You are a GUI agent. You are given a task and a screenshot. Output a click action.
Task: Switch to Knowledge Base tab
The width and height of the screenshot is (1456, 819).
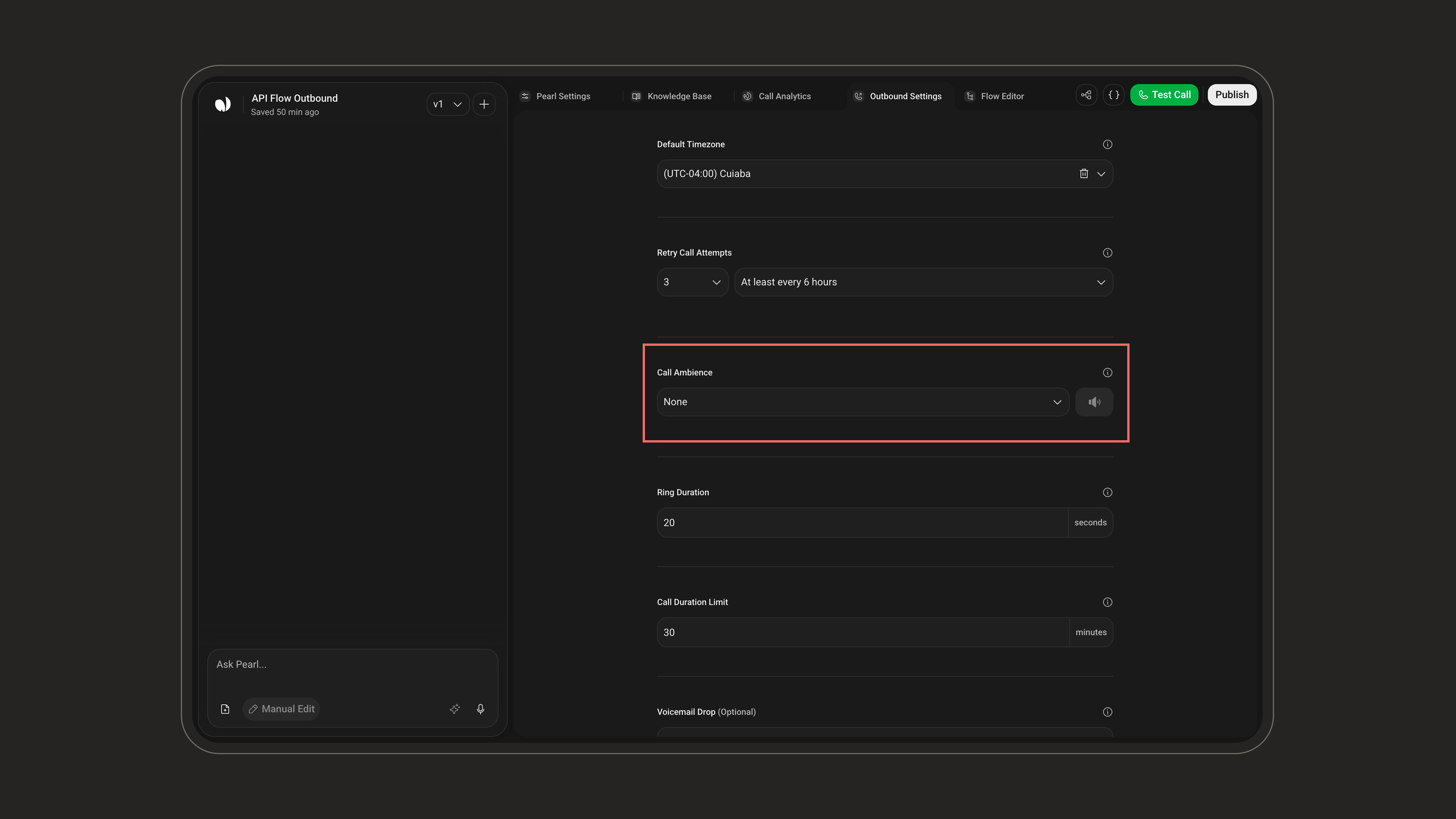pyautogui.click(x=671, y=96)
